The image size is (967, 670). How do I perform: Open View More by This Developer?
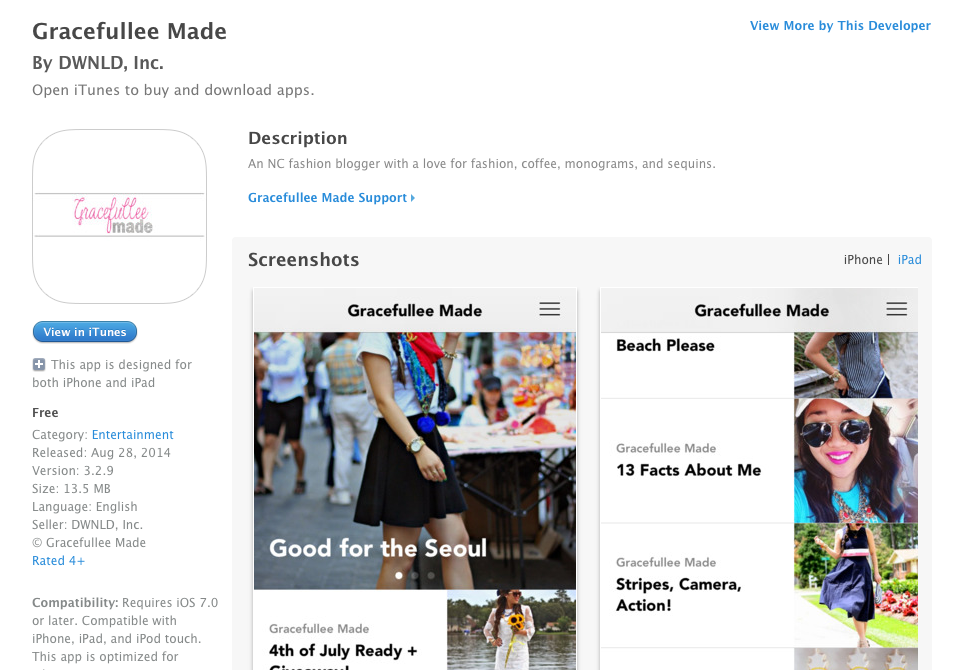[x=840, y=26]
